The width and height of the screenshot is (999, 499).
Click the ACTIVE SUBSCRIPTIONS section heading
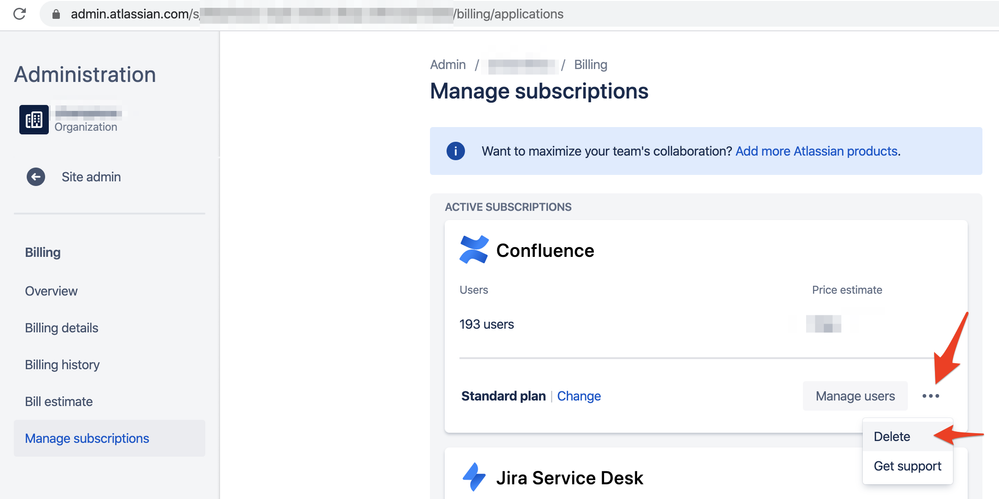pyautogui.click(x=508, y=207)
